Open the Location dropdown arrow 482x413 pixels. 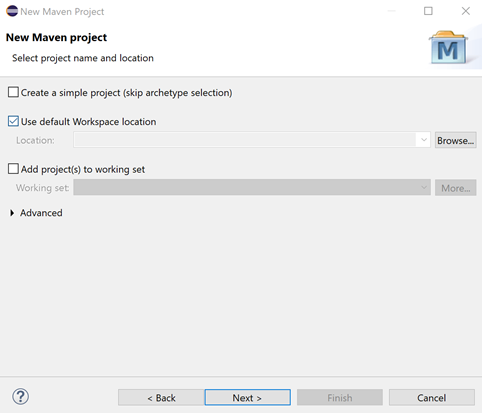coord(424,140)
